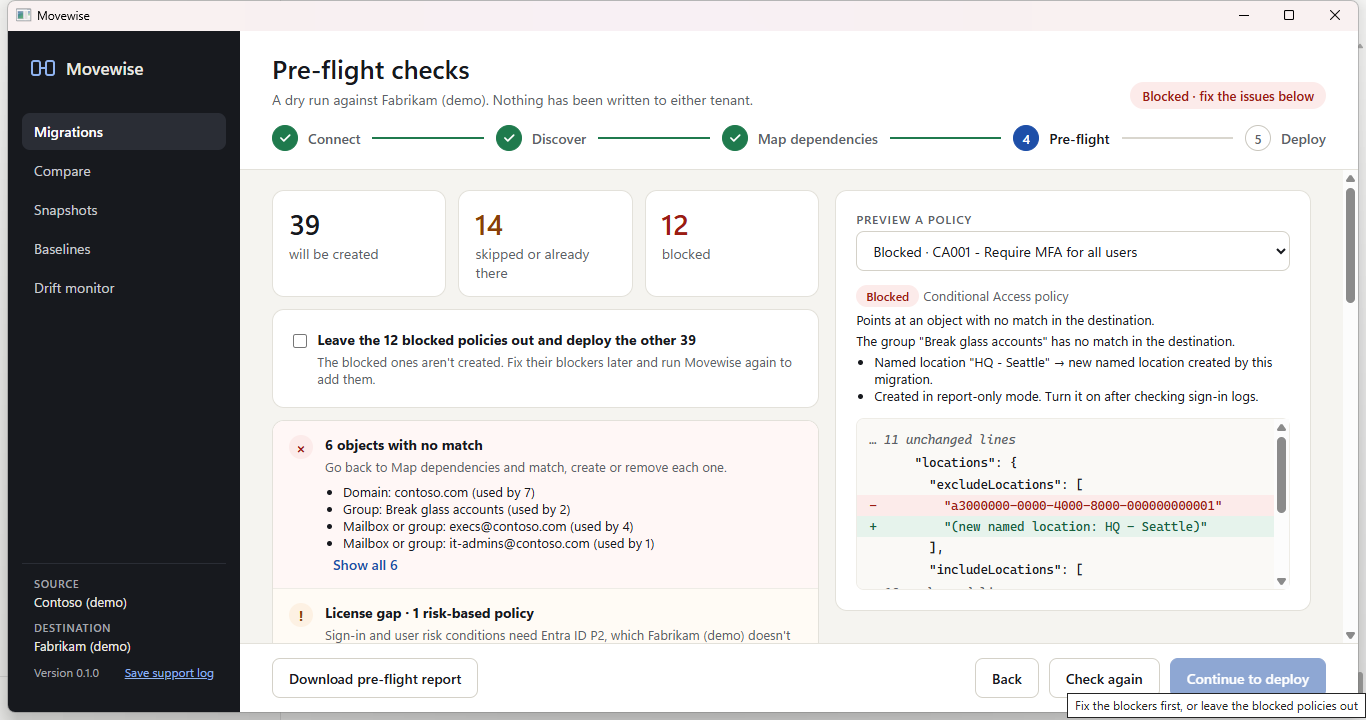Viewport: 1366px width, 720px height.
Task: Click the source 'Contoso (demo)' in sidebar
Action: pyautogui.click(x=80, y=602)
